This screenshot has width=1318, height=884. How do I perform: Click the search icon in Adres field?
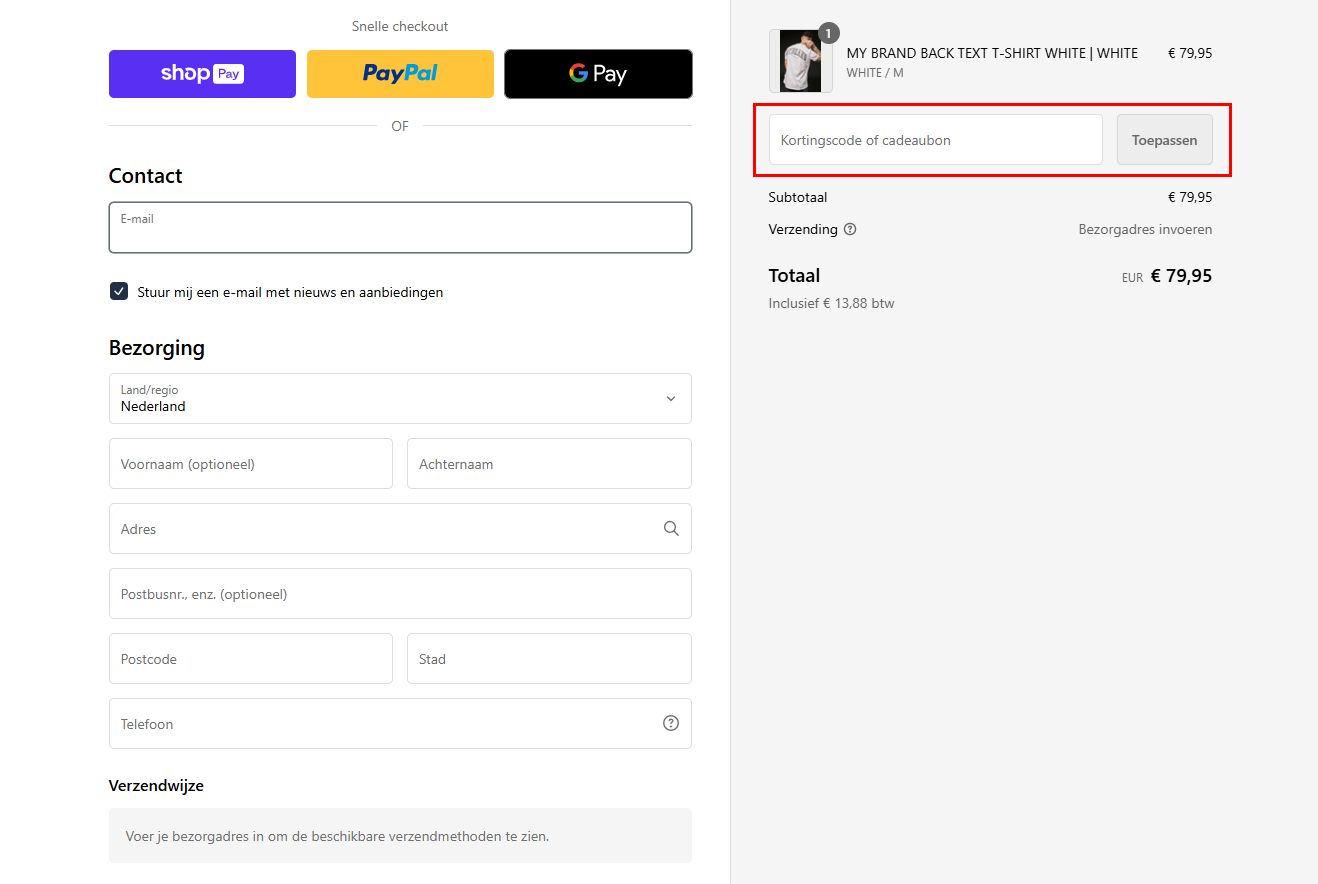pyautogui.click(x=671, y=529)
